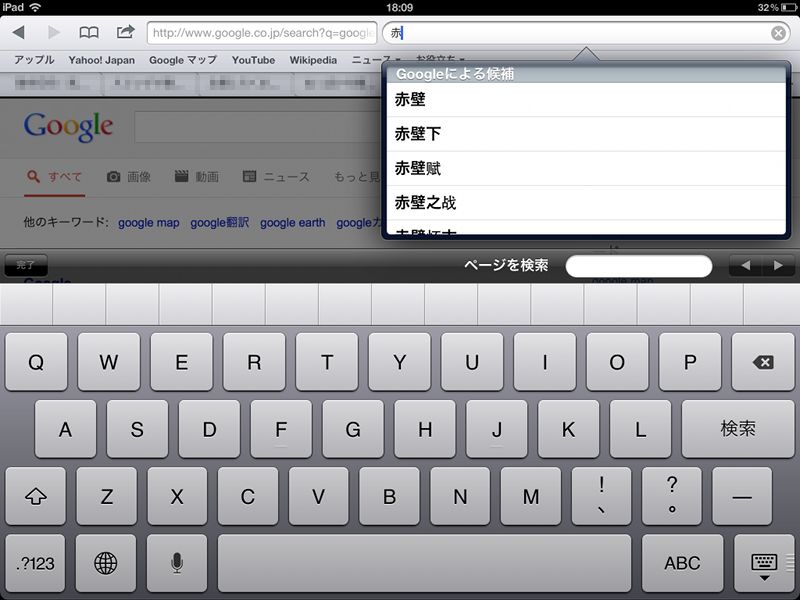Open the google翻訳 keyword link
Viewport: 800px width, 600px height.
pos(220,223)
